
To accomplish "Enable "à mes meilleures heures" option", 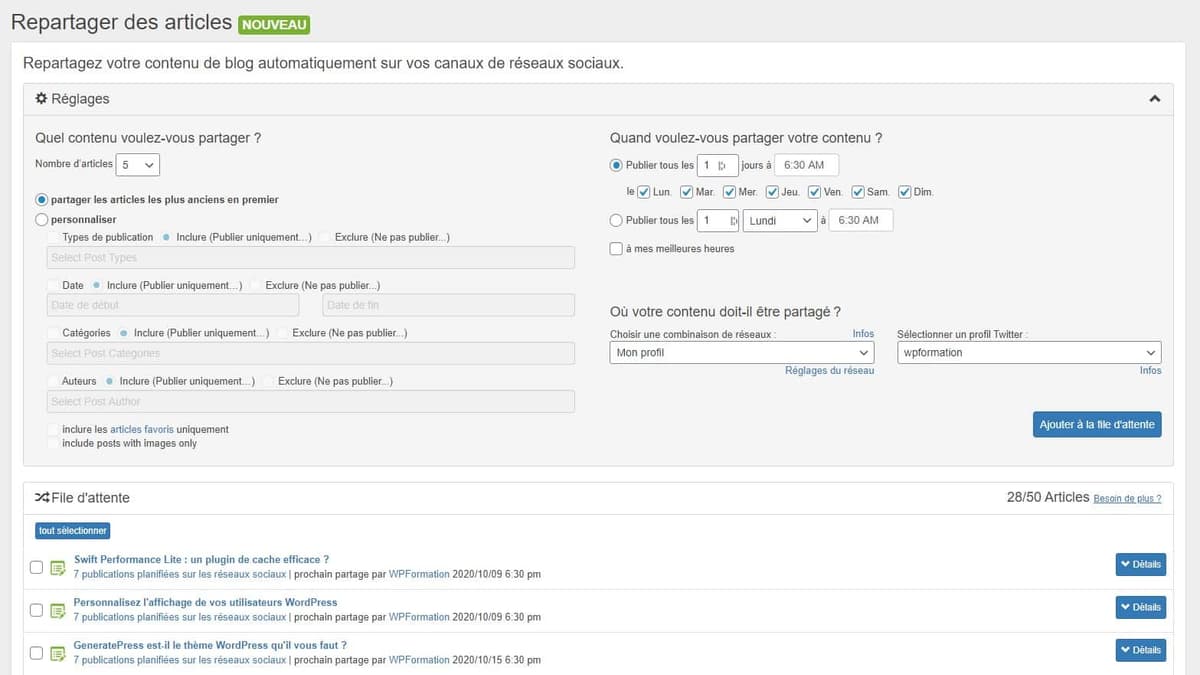I will tap(617, 249).
